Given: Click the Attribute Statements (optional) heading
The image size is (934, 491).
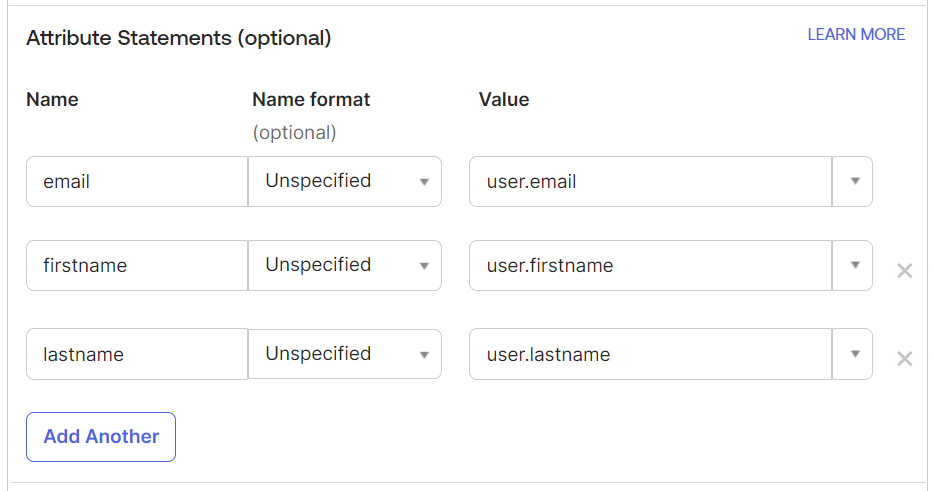Looking at the screenshot, I should (x=178, y=38).
